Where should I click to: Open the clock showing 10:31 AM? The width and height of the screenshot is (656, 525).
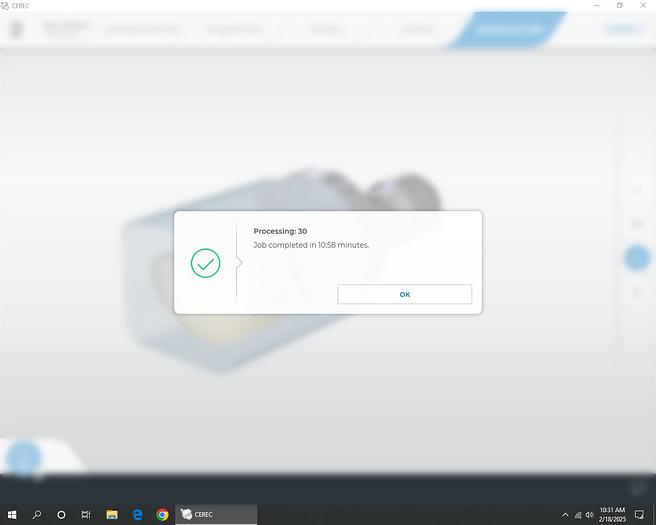click(612, 514)
